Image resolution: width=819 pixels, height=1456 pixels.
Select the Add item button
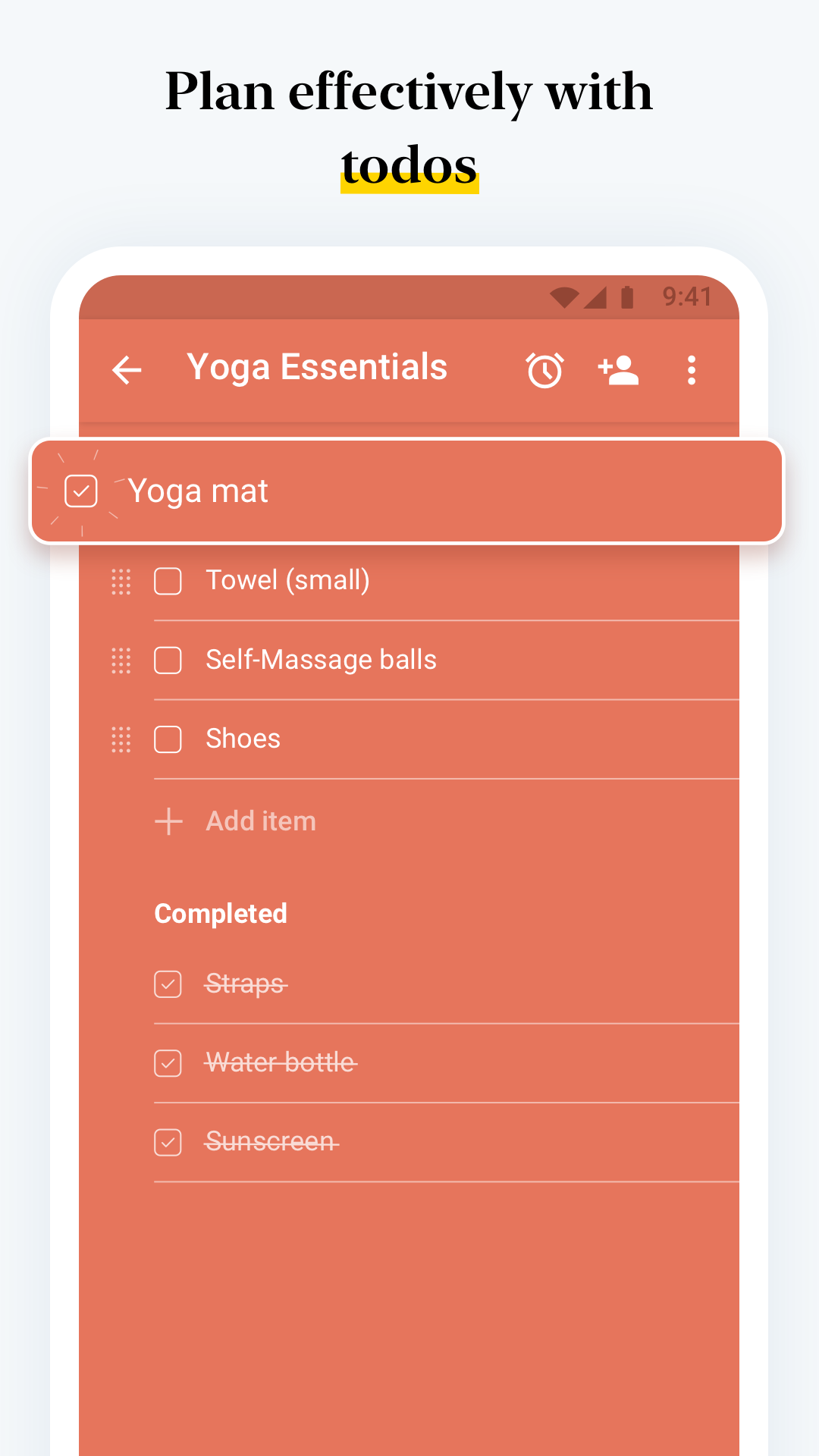(261, 821)
